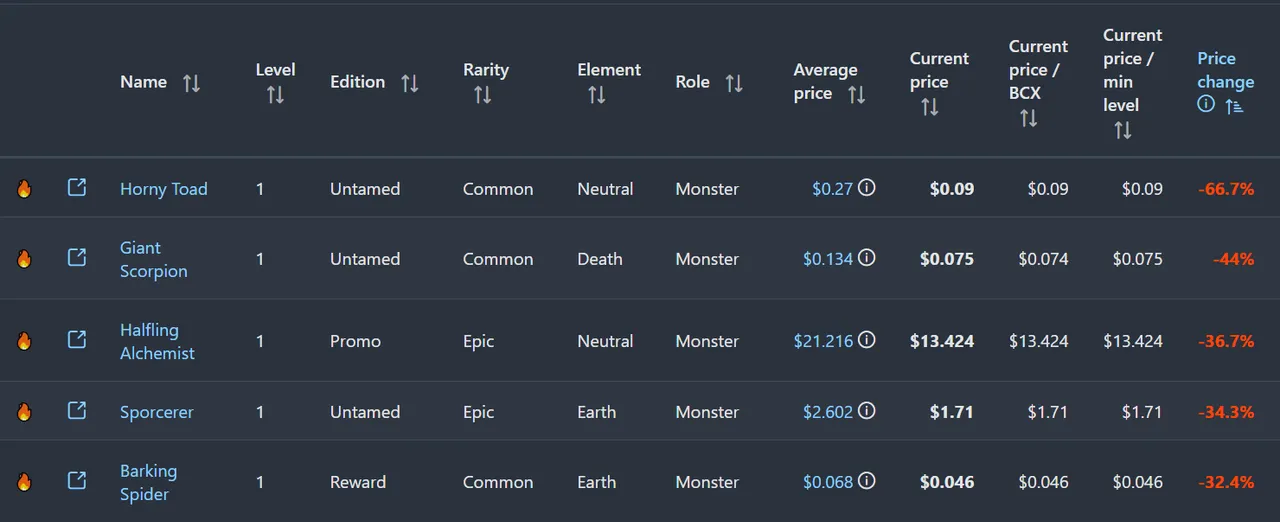Viewport: 1280px width, 522px height.
Task: Click the info icon under Price change header
Action: click(1206, 104)
